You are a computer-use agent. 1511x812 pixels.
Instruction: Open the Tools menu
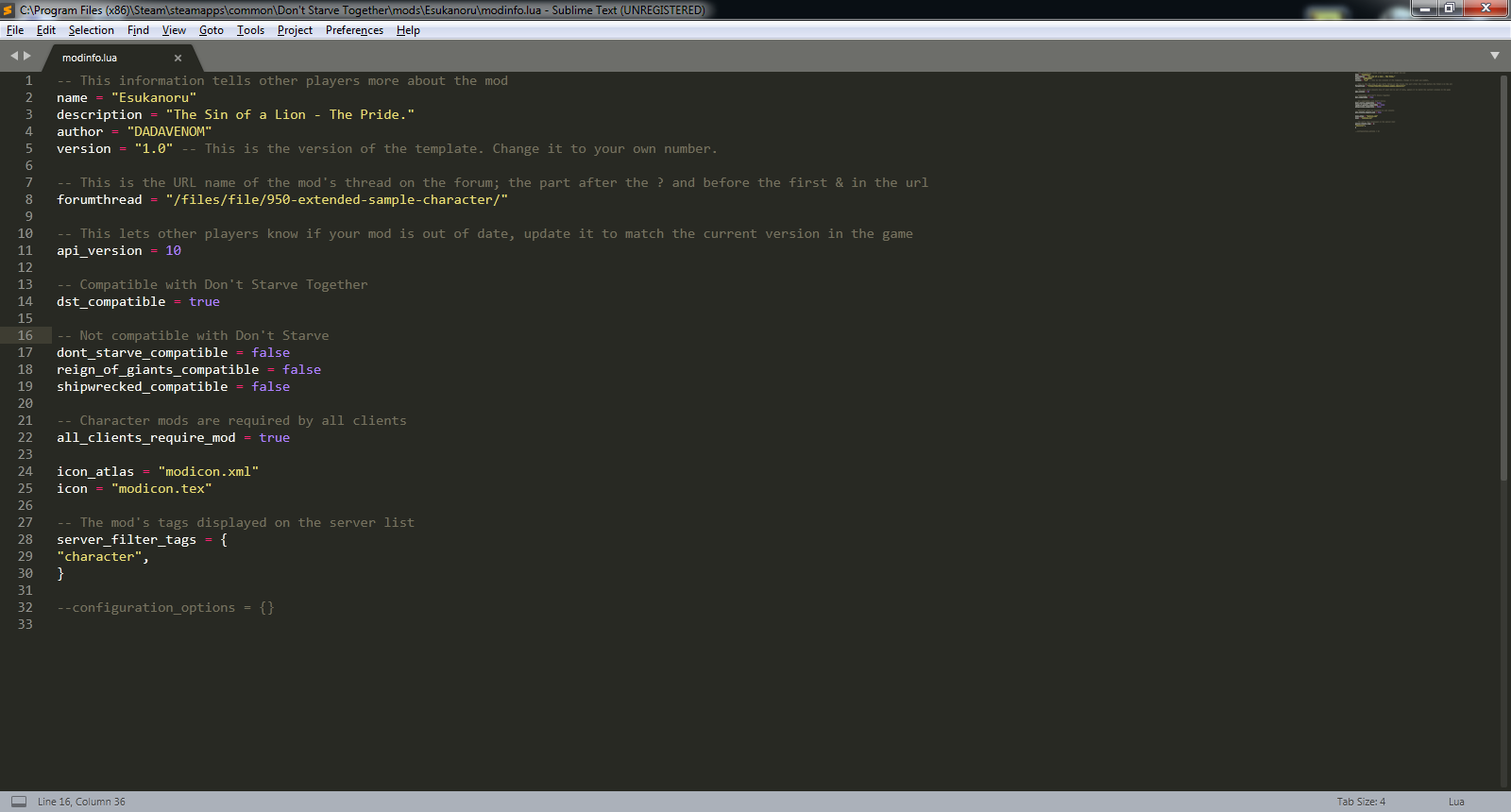pos(250,30)
